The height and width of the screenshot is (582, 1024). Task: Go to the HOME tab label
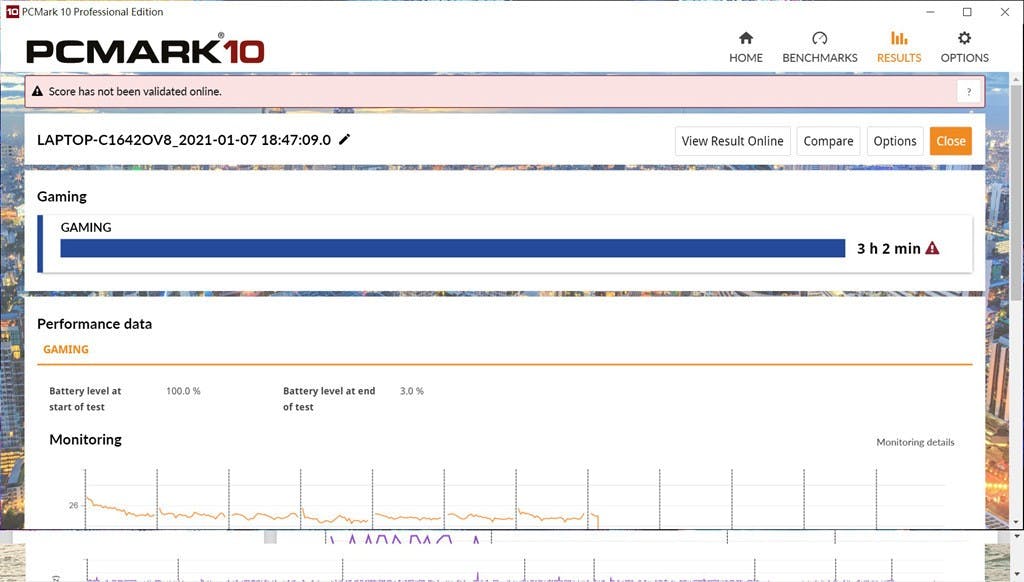746,57
